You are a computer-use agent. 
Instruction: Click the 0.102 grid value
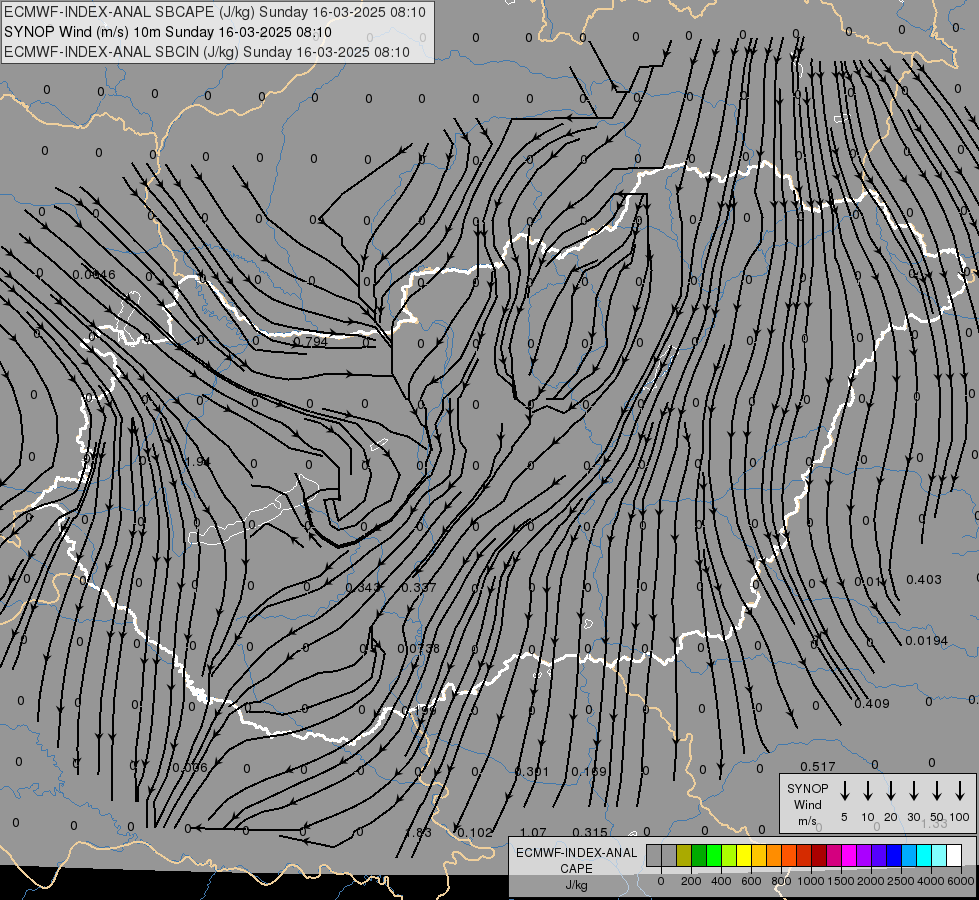[475, 833]
